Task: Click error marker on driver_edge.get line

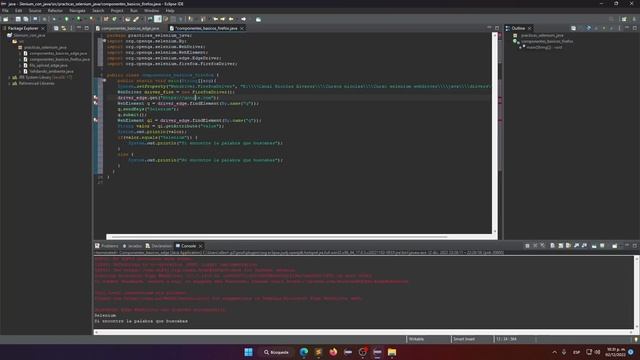Action: (x=96, y=98)
